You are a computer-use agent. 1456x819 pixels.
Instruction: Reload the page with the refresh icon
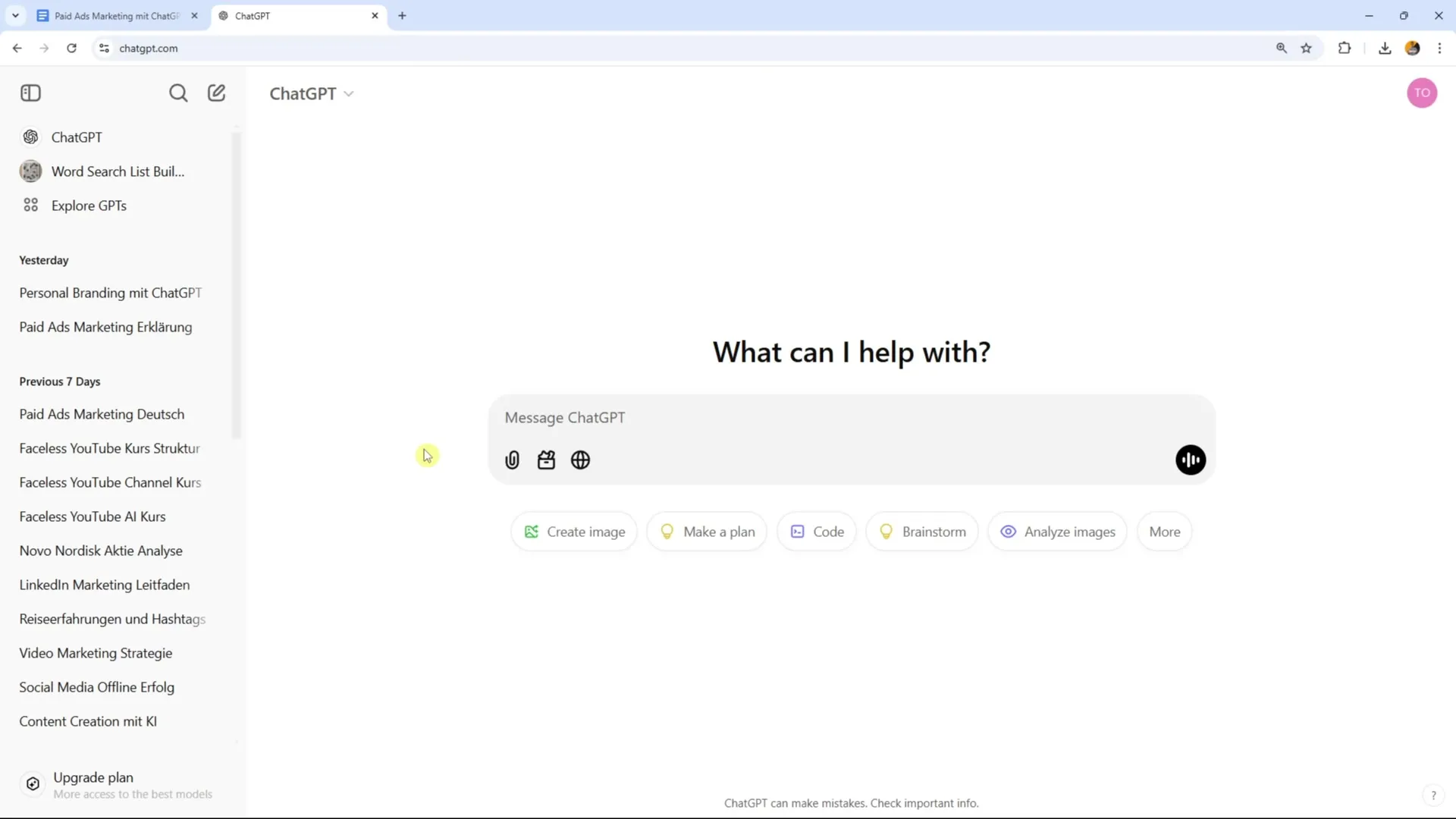click(x=71, y=48)
